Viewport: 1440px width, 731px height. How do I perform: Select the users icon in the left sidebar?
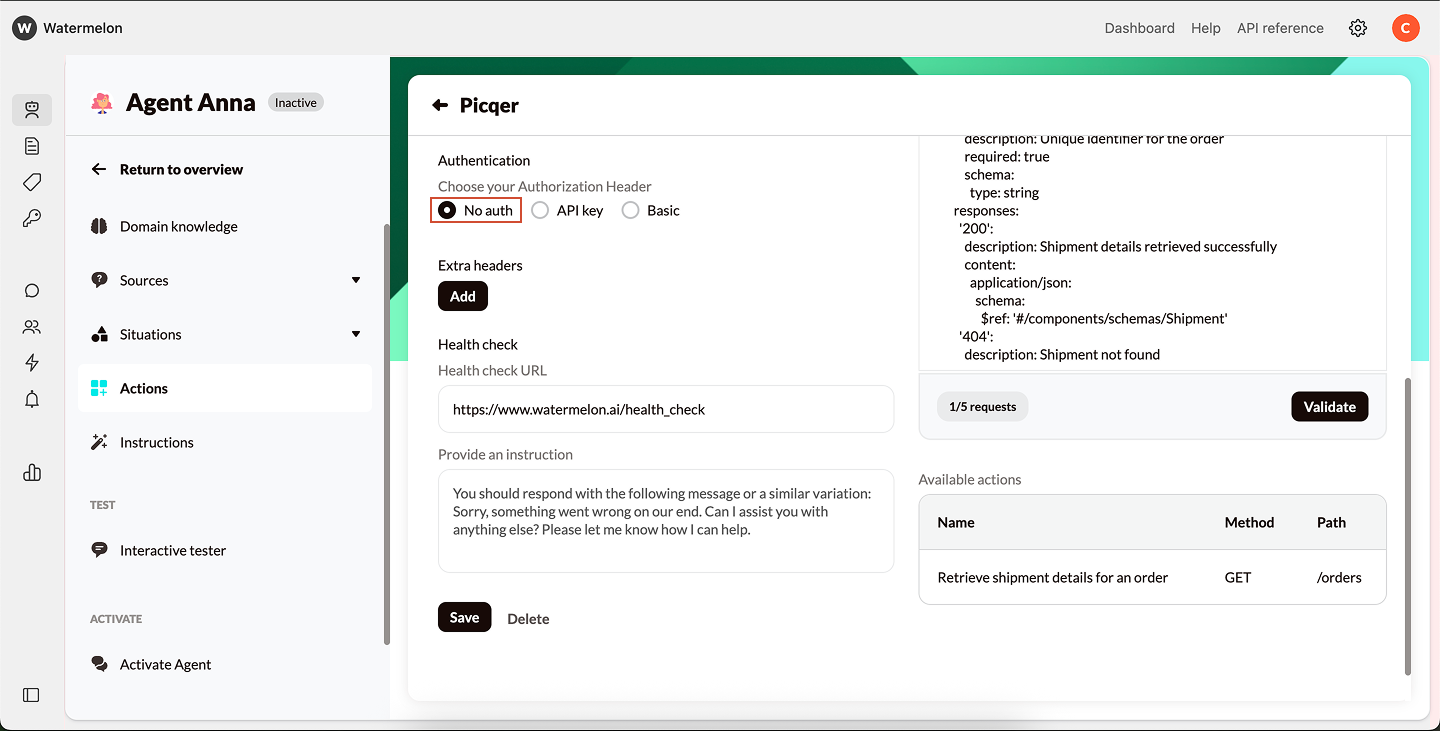pyautogui.click(x=31, y=326)
